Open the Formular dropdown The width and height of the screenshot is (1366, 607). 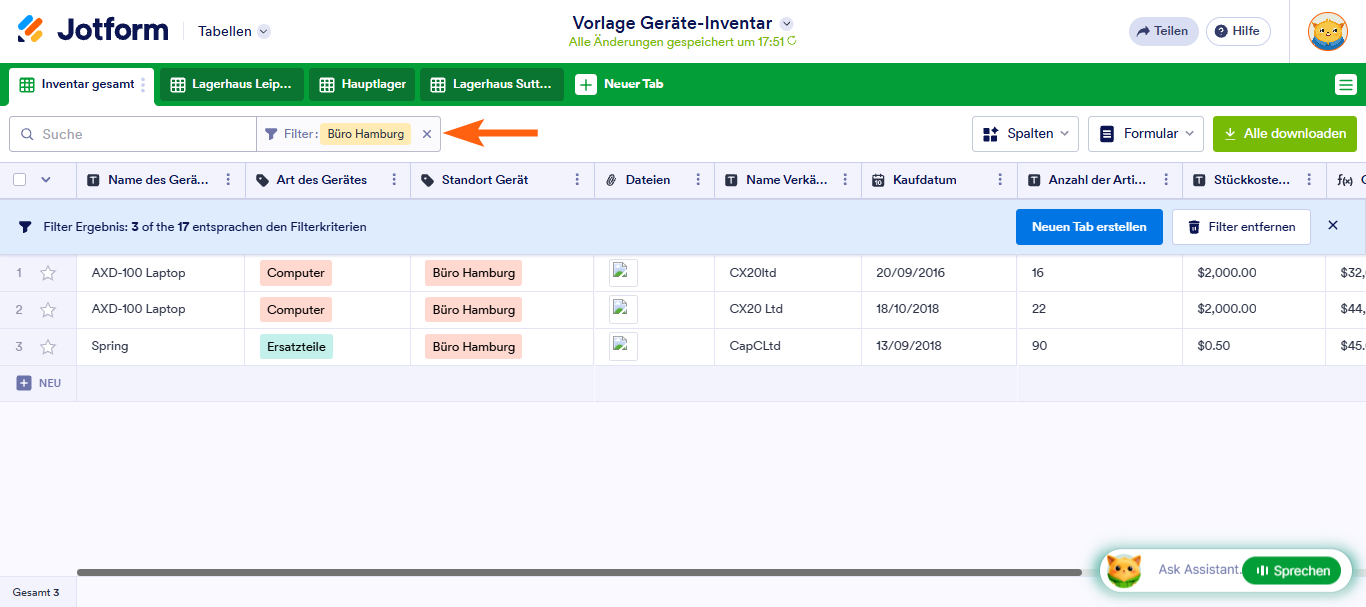click(1146, 133)
